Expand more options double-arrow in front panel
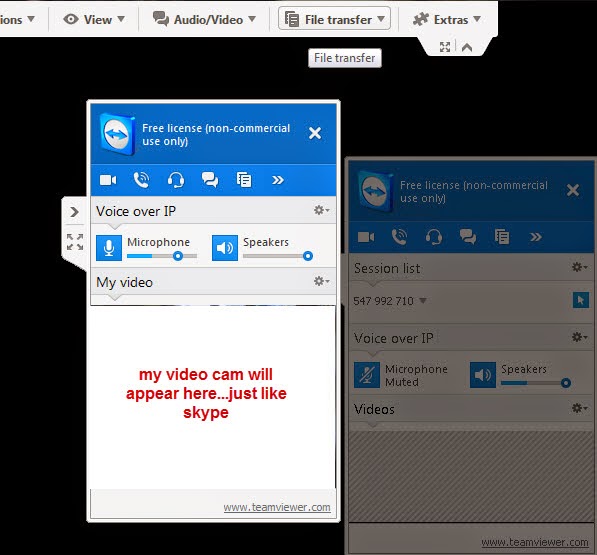 278,180
